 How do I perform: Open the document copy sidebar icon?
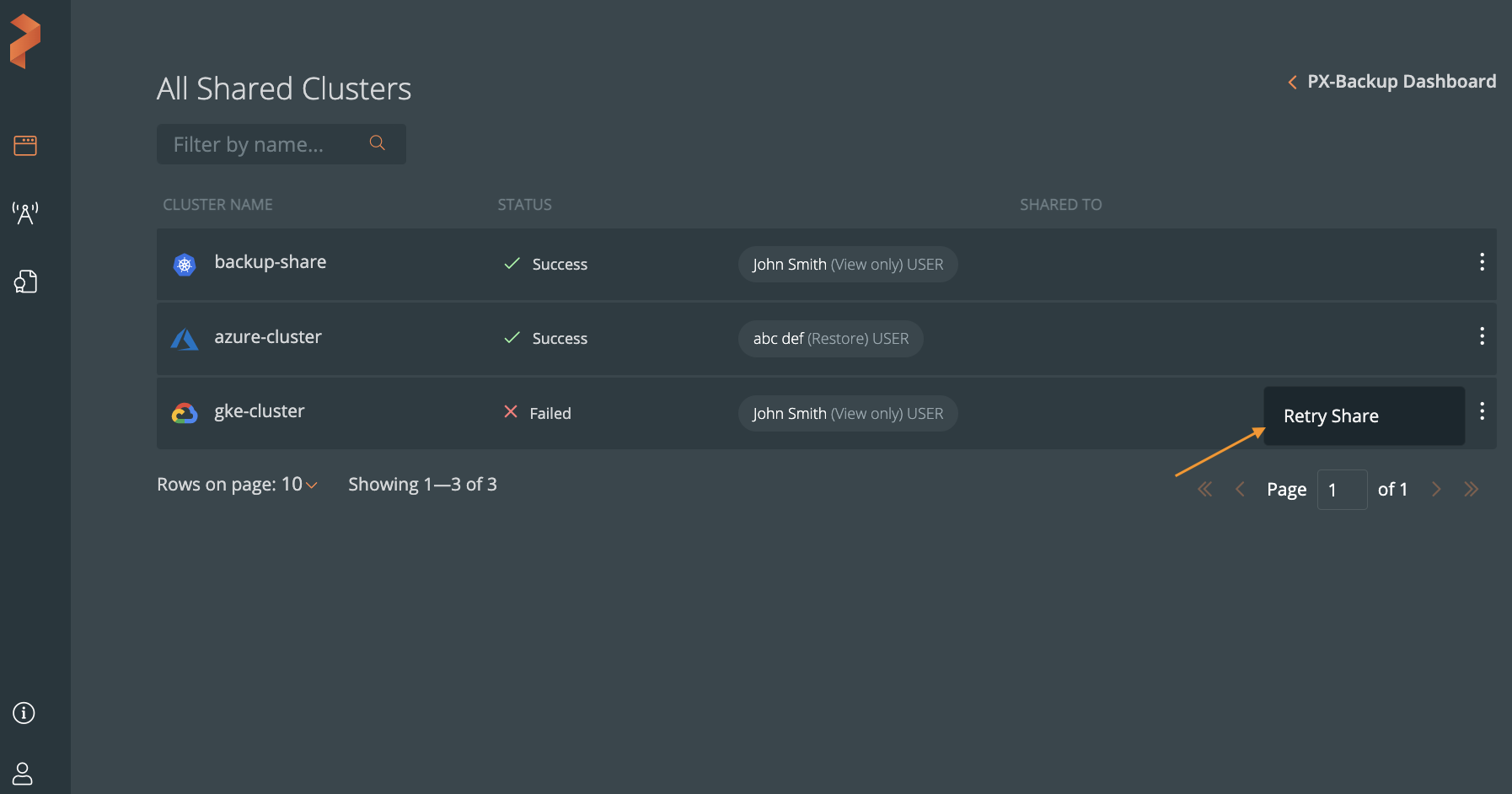click(x=25, y=282)
